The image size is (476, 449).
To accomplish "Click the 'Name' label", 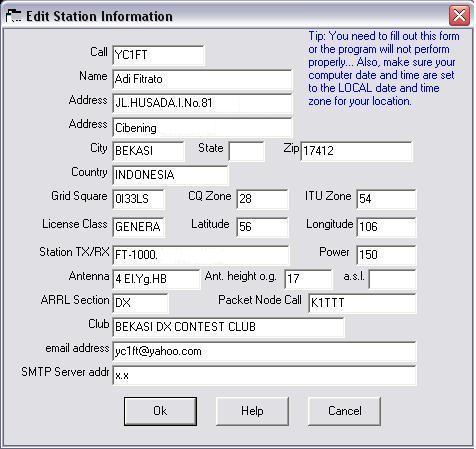I will (x=93, y=76).
